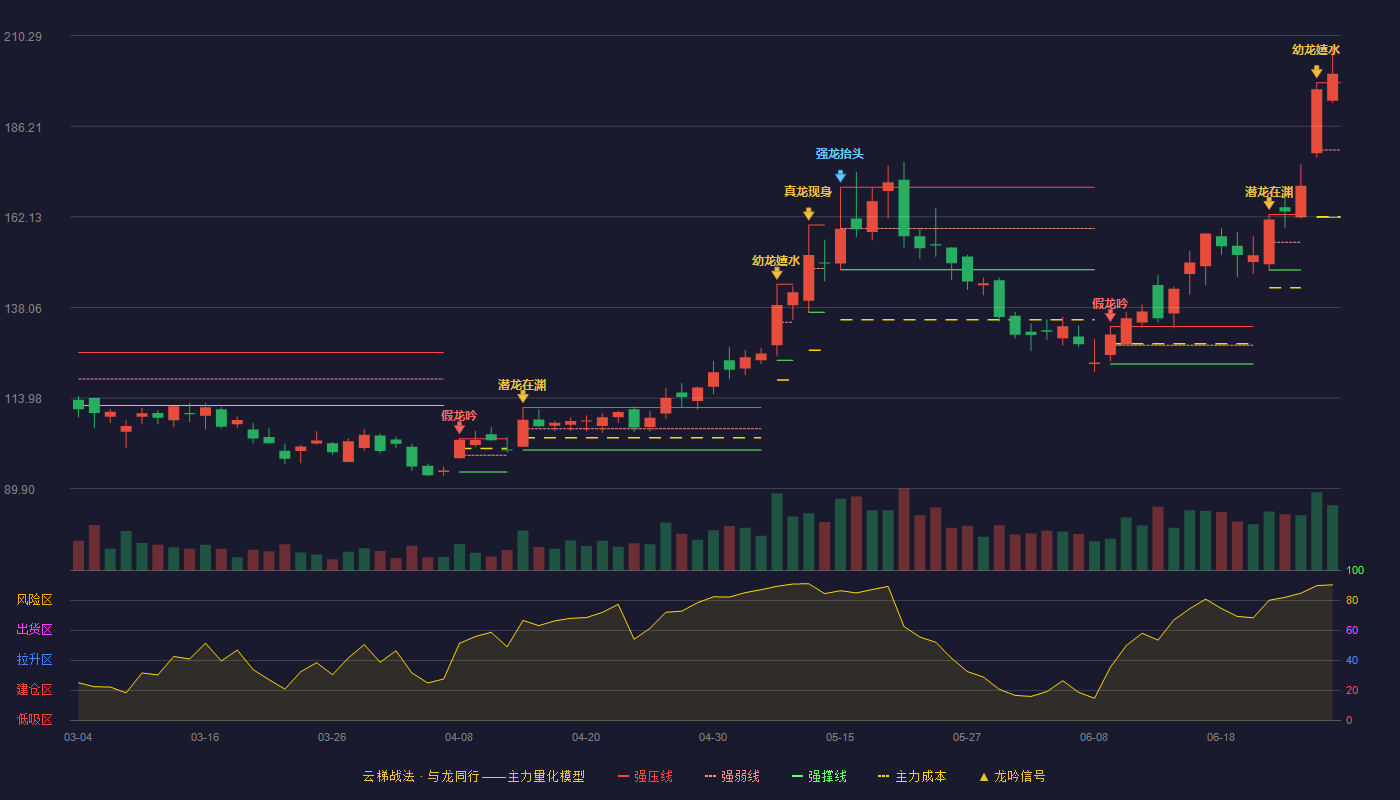Click the 210.29 price axis label

pyautogui.click(x=23, y=37)
